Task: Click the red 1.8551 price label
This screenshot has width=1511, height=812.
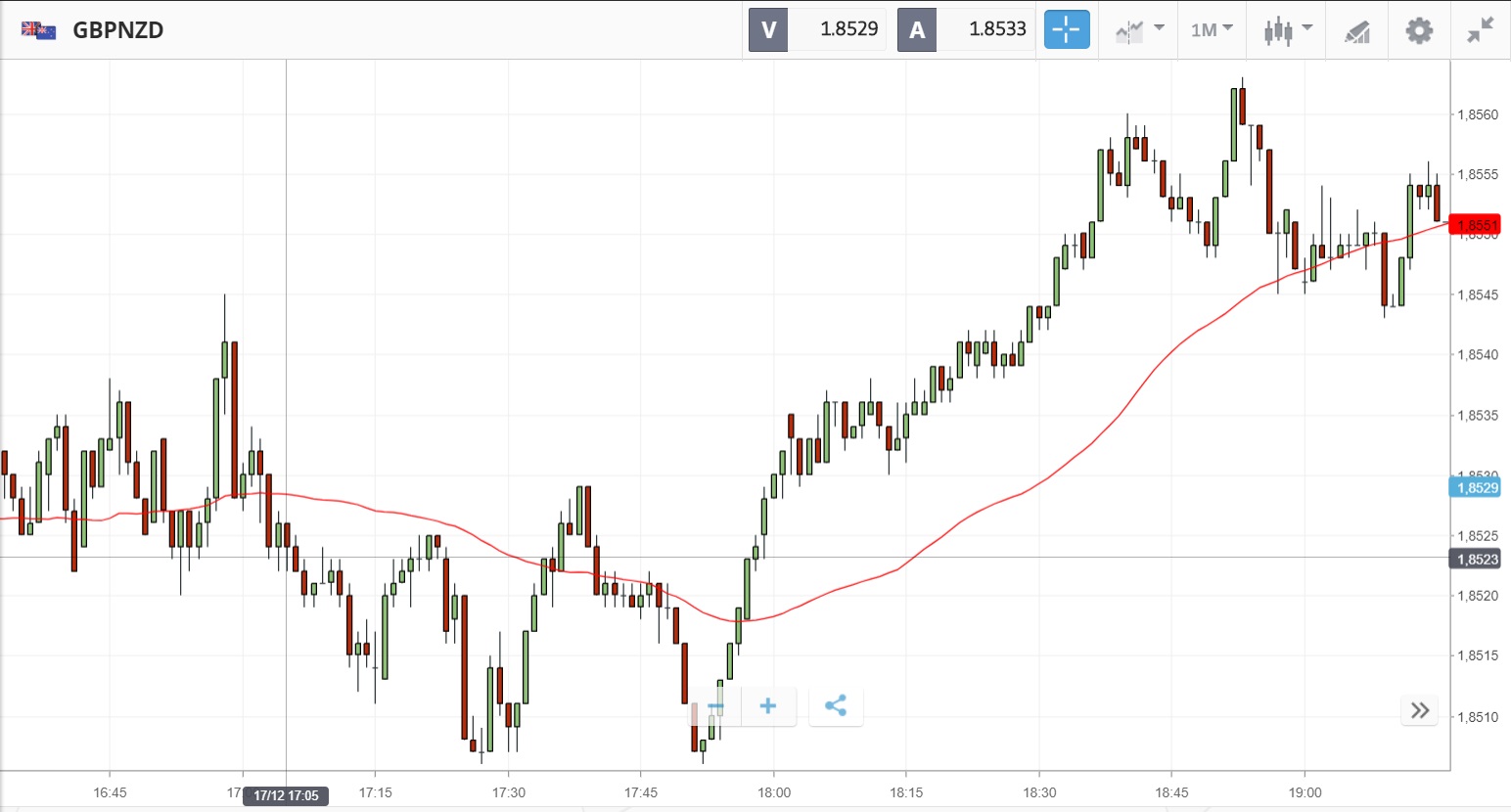Action: click(x=1475, y=225)
